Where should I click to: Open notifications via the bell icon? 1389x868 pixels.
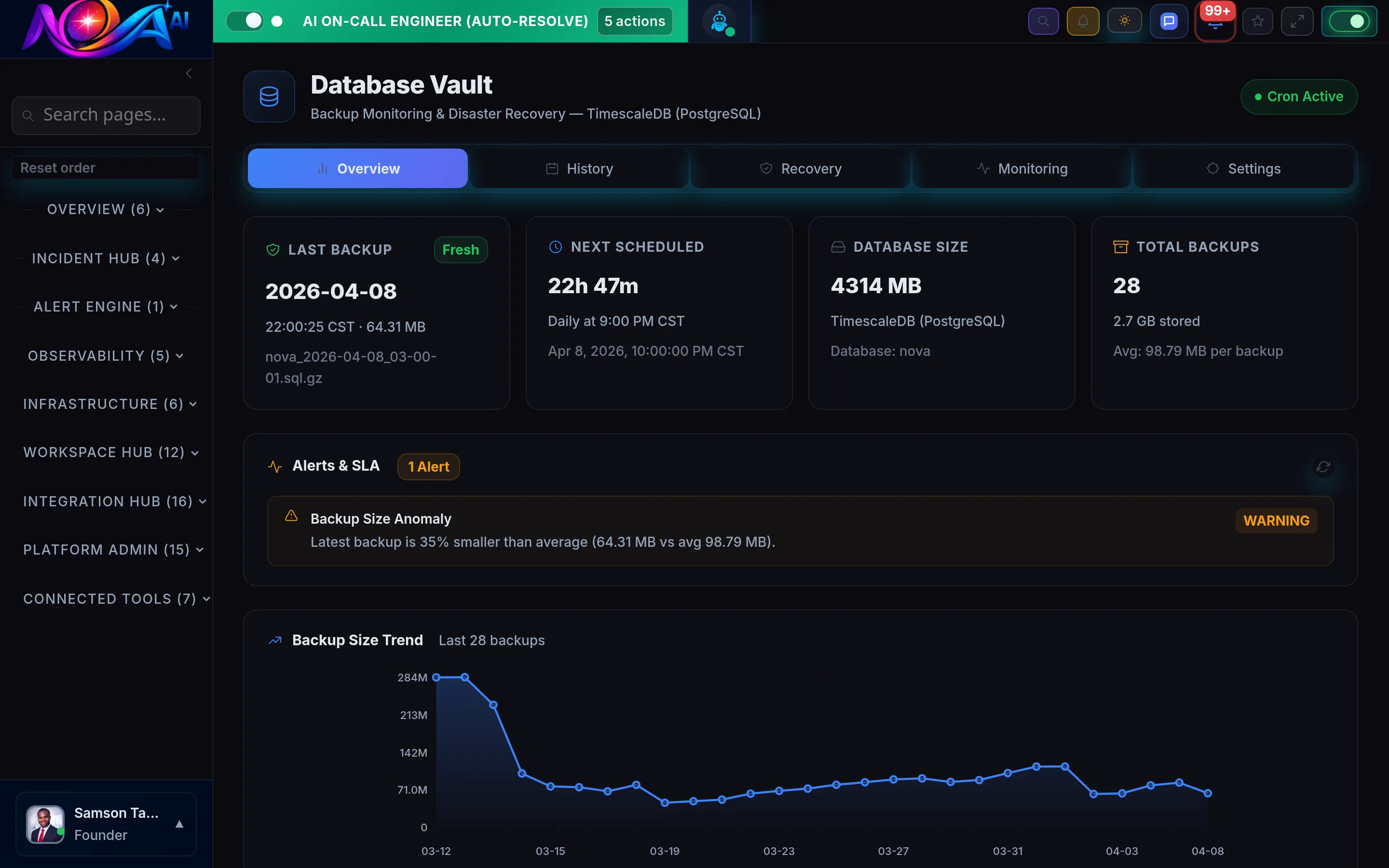tap(1083, 21)
